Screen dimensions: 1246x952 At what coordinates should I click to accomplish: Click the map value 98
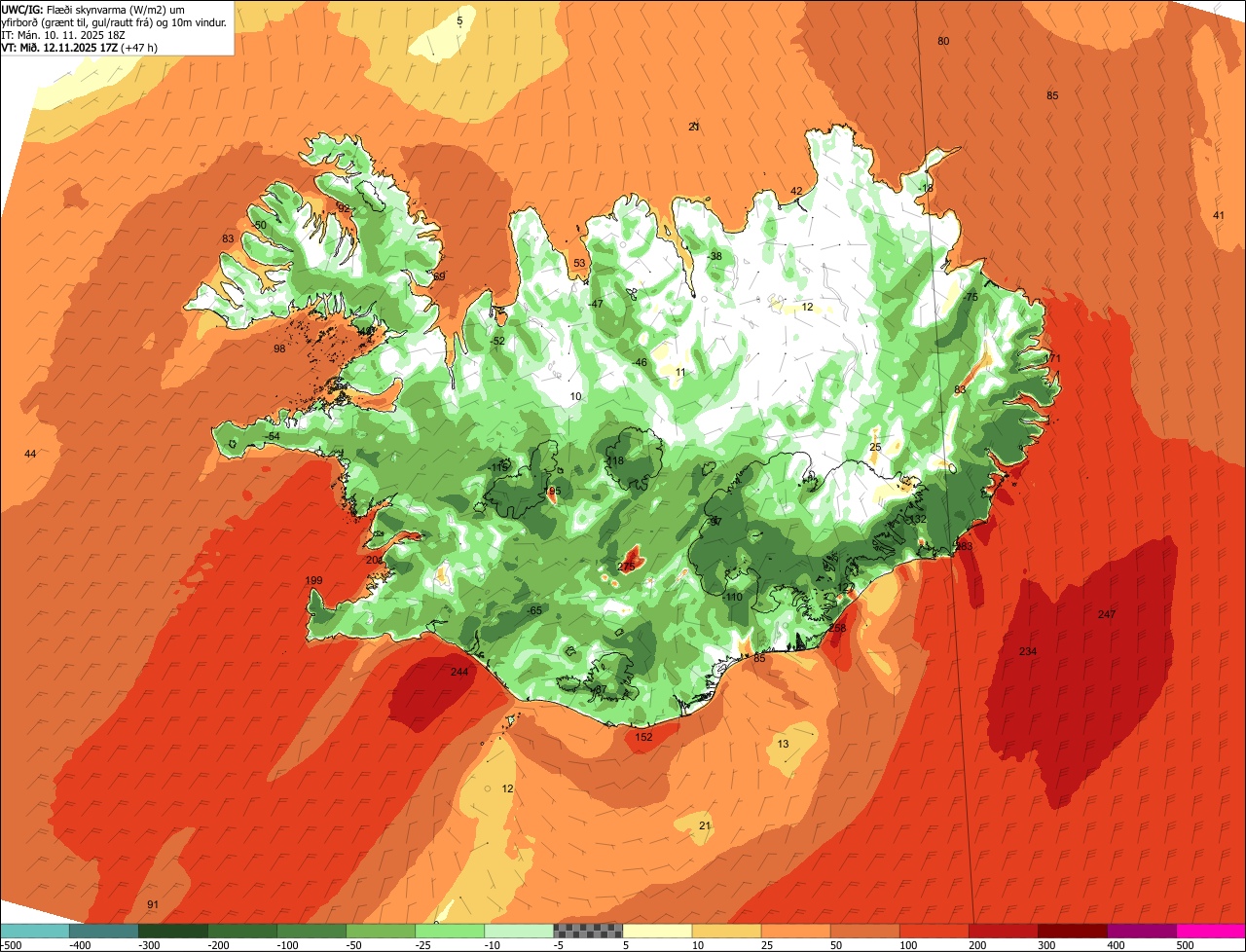[x=280, y=348]
